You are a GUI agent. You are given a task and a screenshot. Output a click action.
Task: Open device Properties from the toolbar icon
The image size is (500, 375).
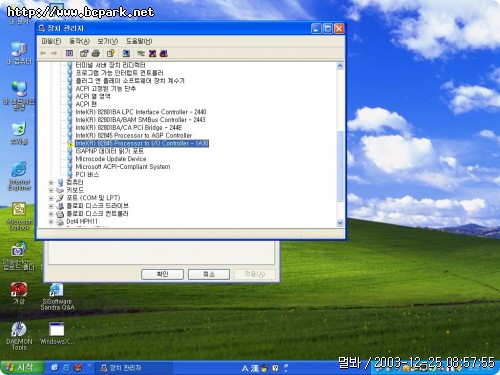(x=84, y=53)
